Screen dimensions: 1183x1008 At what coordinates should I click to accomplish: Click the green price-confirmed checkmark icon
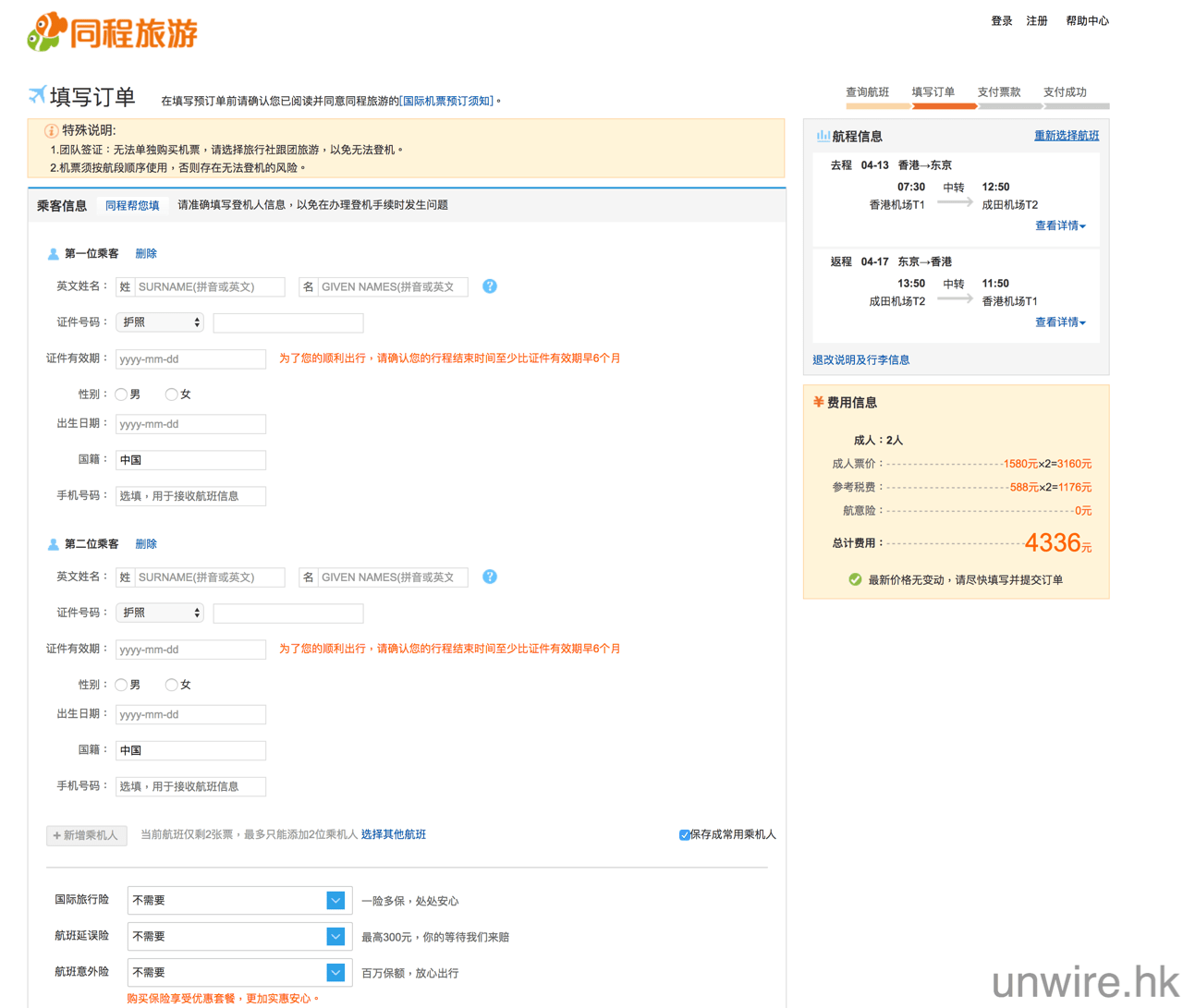855,580
